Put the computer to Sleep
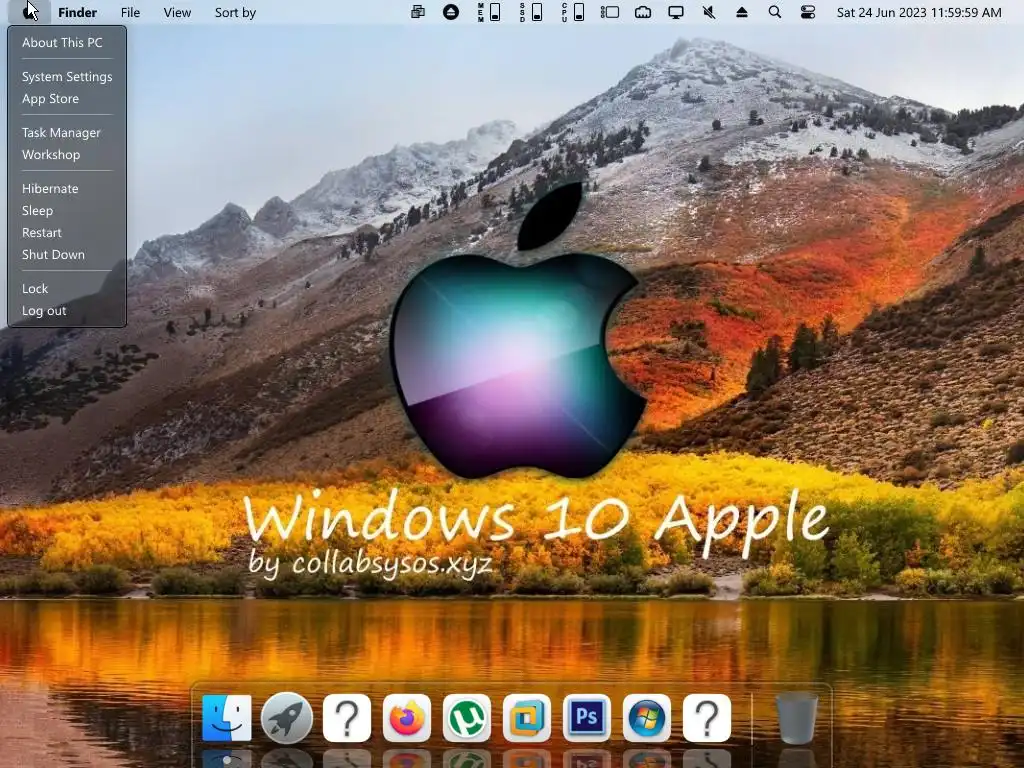The image size is (1024, 768). pos(37,210)
